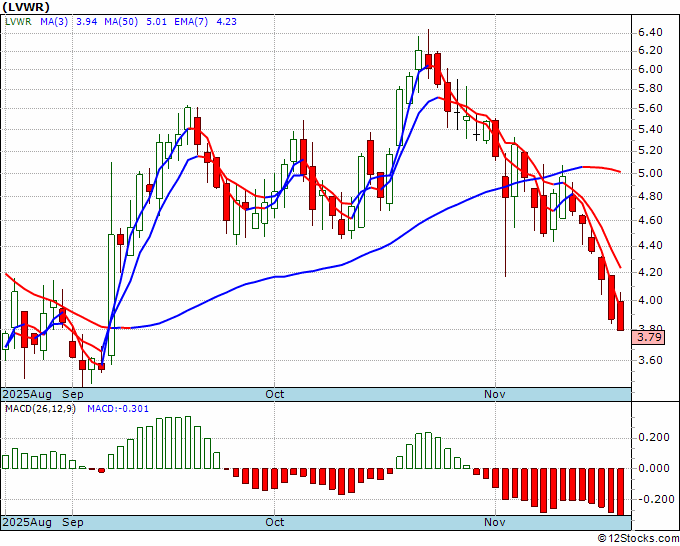Click the Nov label on MACD axis
680x546 pixels.
[x=495, y=522]
